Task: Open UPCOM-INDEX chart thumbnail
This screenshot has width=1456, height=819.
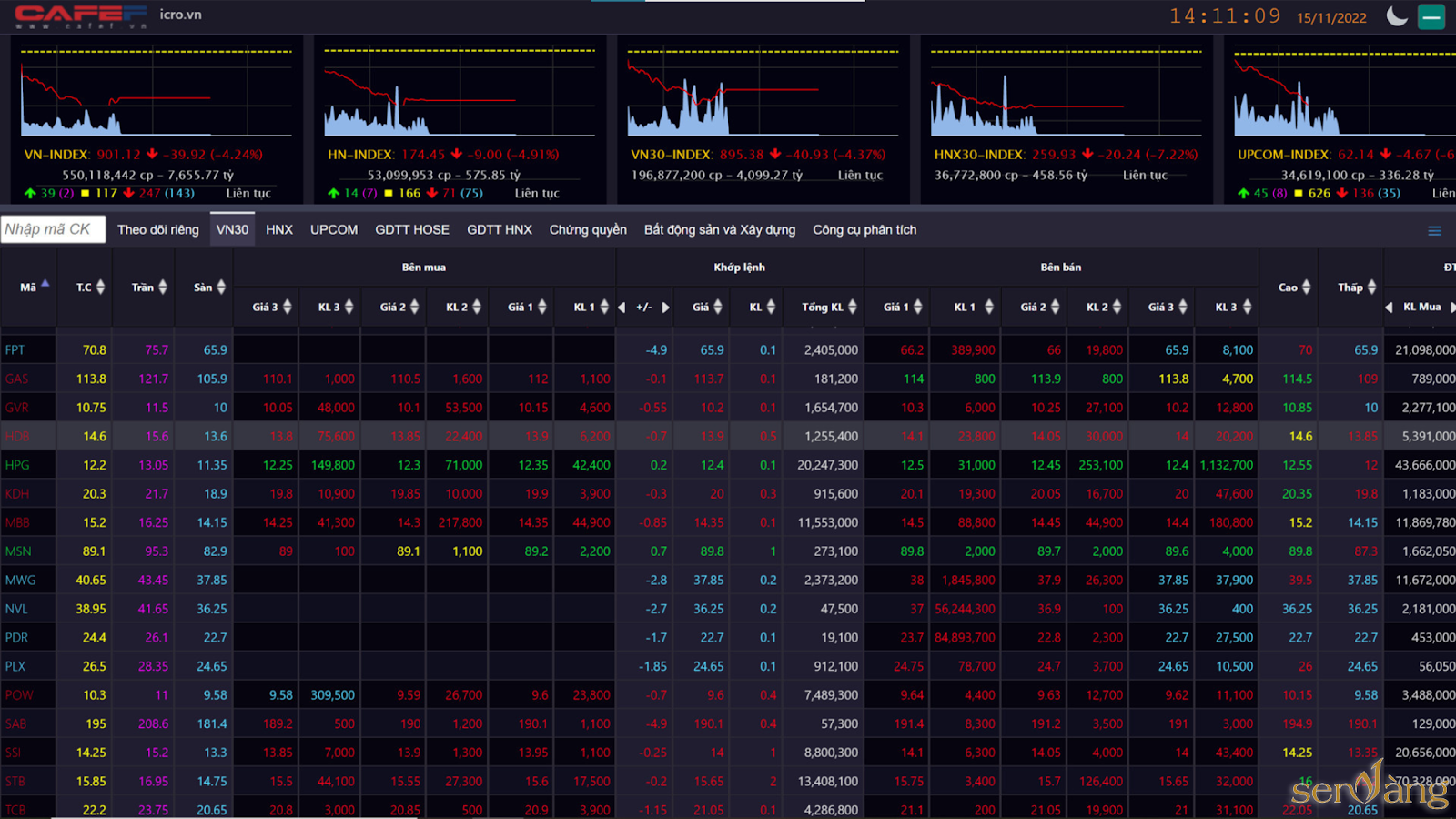Action: pos(1345,91)
